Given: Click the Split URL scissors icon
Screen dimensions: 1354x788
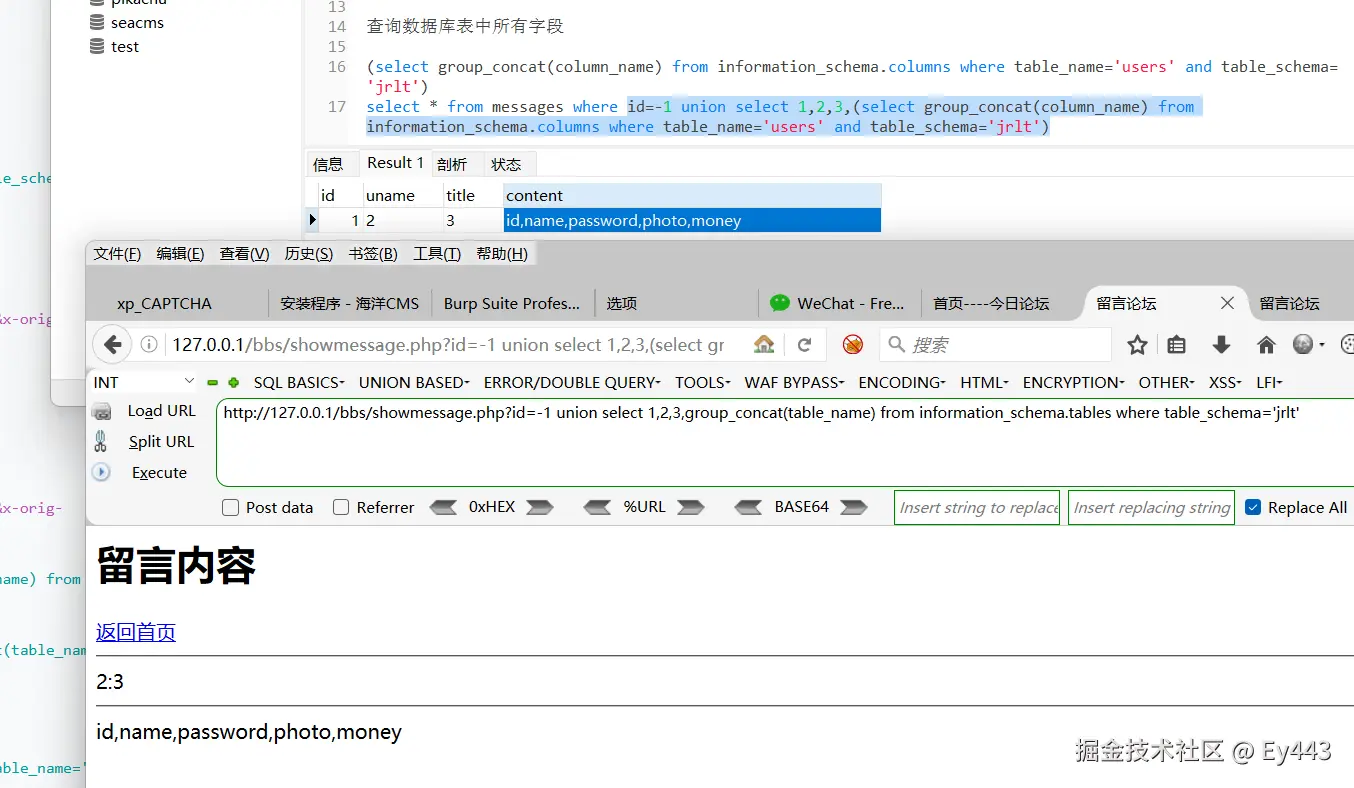Looking at the screenshot, I should coord(101,441).
